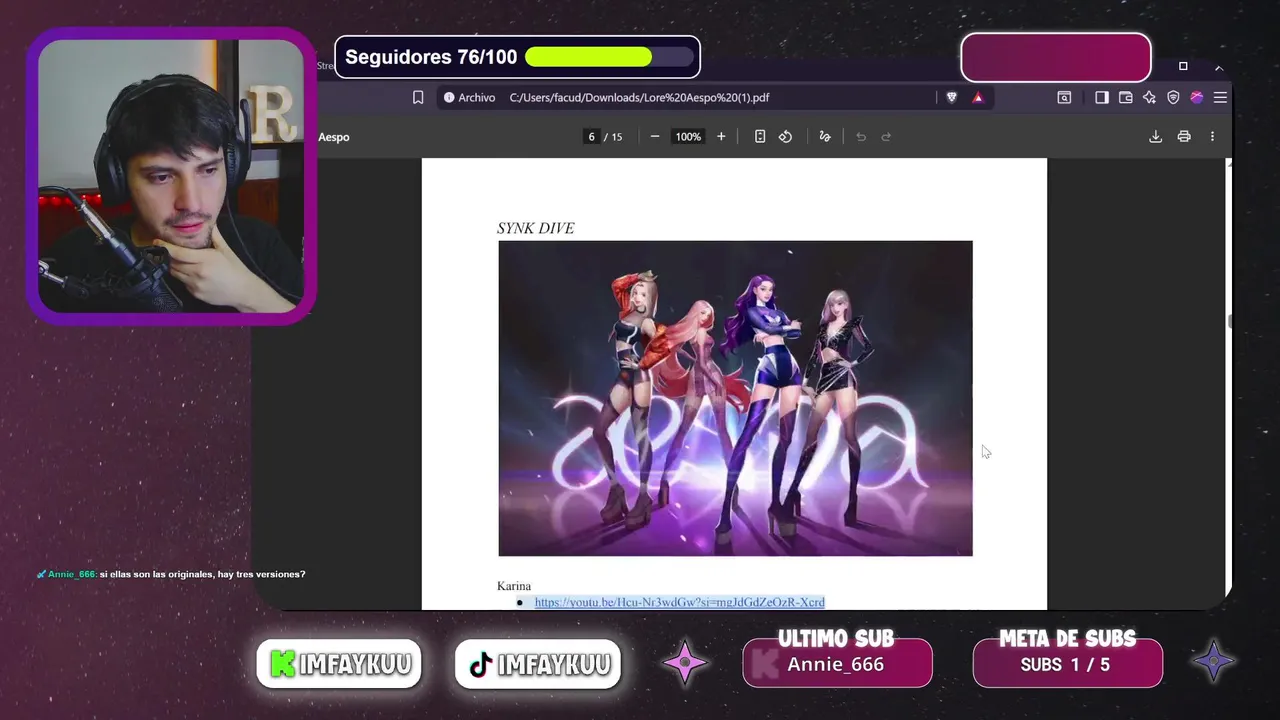This screenshot has height=720, width=1280.
Task: Select the draw annotation tool
Action: pyautogui.click(x=825, y=136)
